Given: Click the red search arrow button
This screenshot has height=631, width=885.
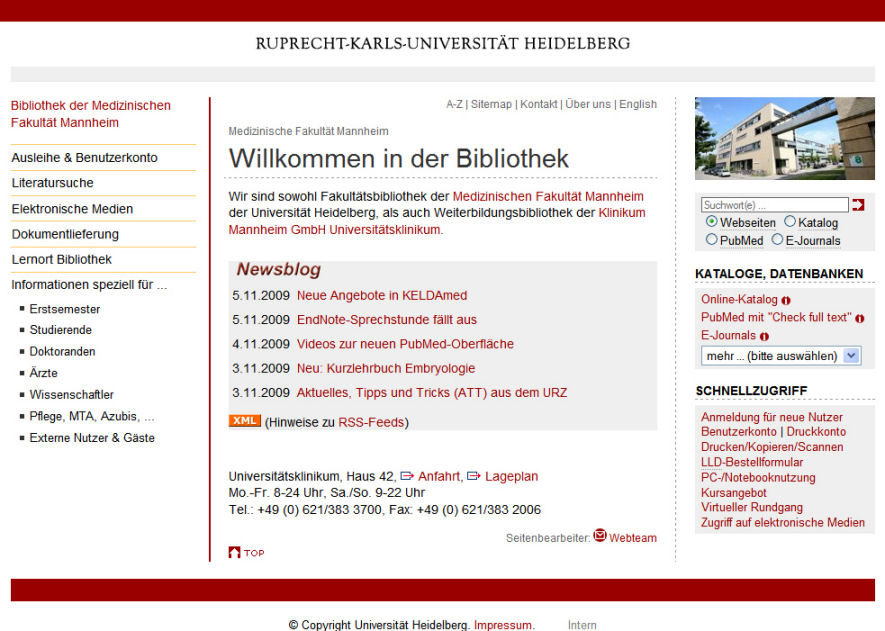Looking at the screenshot, I should click(858, 205).
